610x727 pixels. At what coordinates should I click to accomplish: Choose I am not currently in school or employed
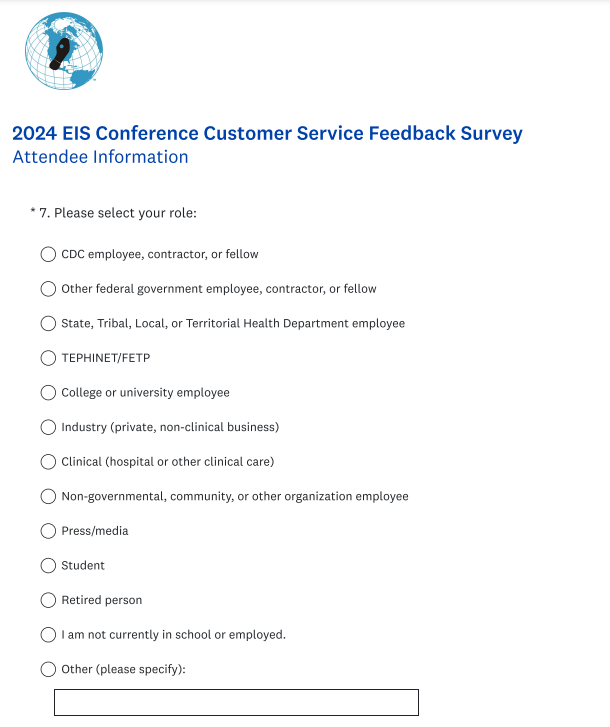[48, 635]
